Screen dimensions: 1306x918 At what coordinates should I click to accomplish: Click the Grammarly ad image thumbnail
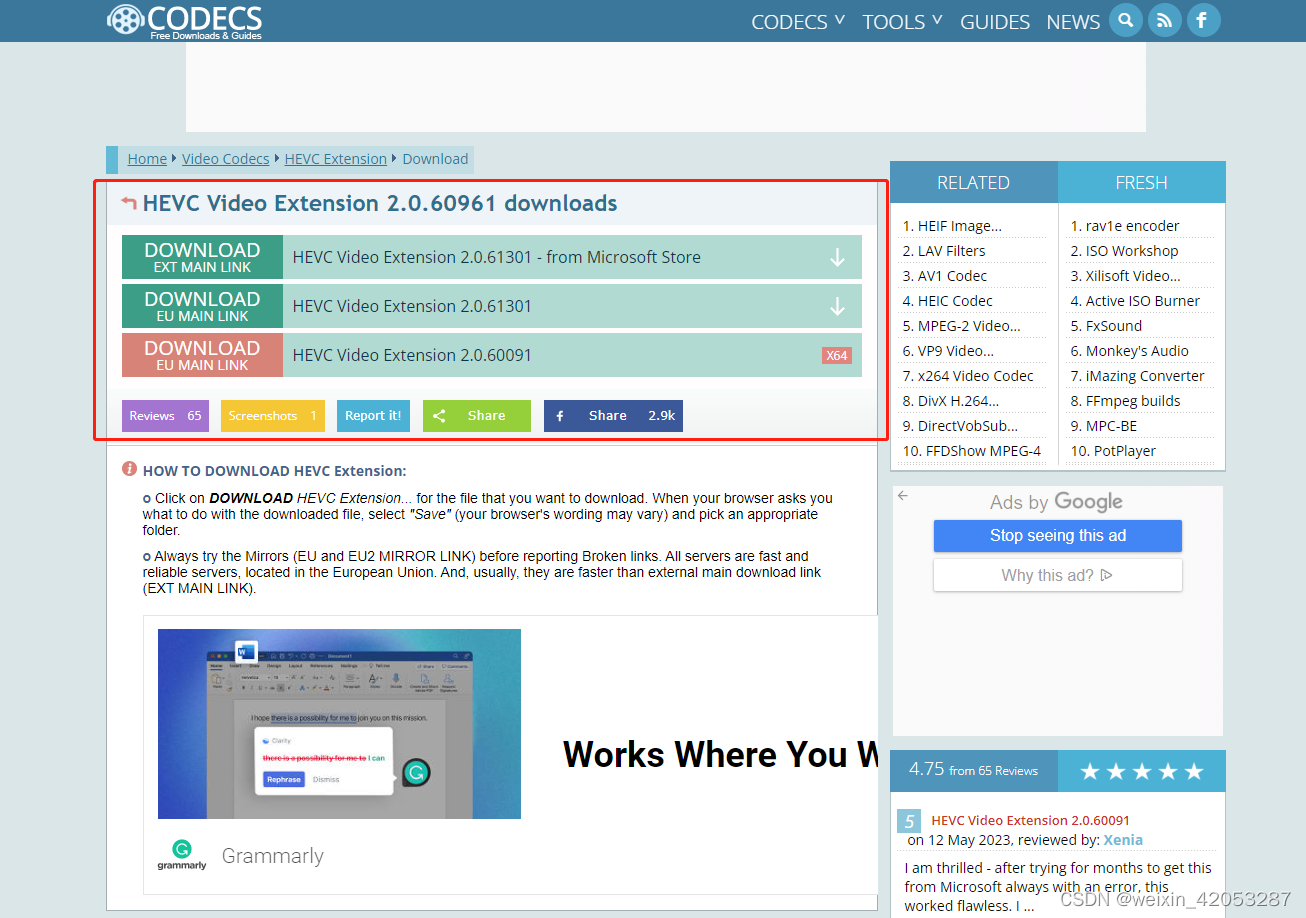(339, 724)
